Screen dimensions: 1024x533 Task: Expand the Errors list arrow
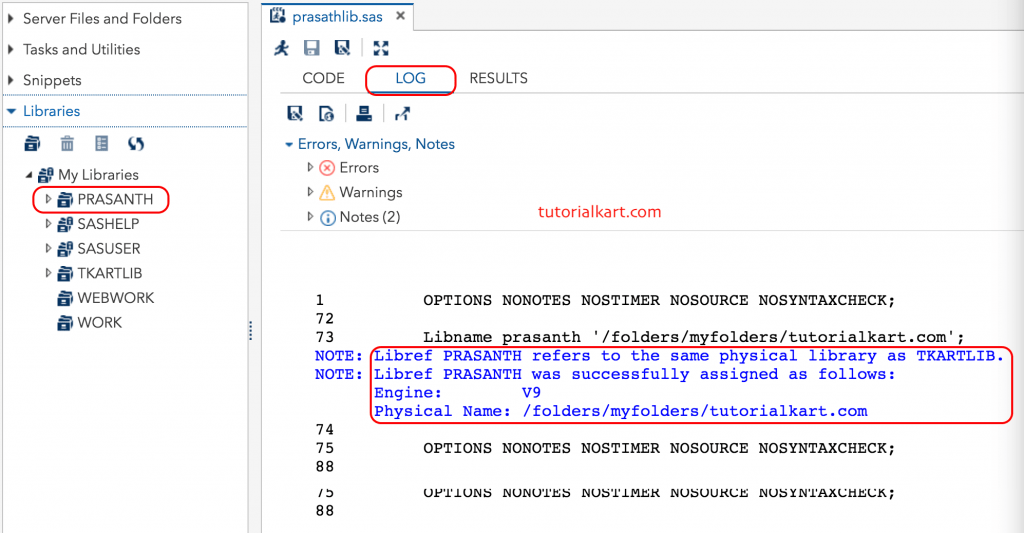[x=310, y=167]
